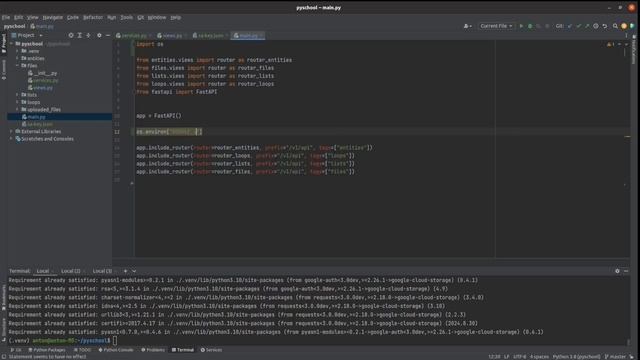The width and height of the screenshot is (640, 360).
Task: Open Git history clock icon
Action: pos(596,26)
